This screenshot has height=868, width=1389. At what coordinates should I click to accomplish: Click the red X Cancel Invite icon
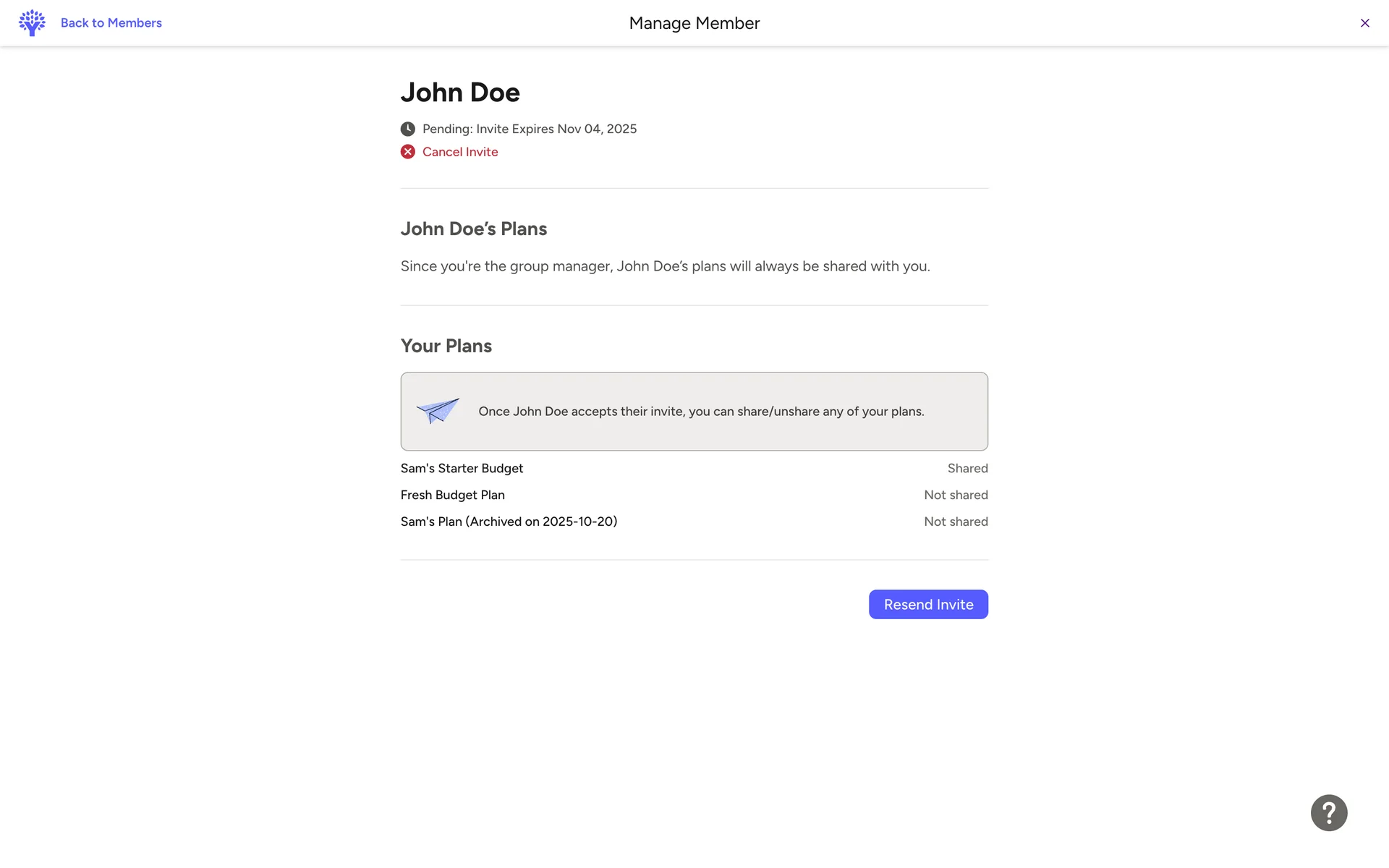point(408,152)
